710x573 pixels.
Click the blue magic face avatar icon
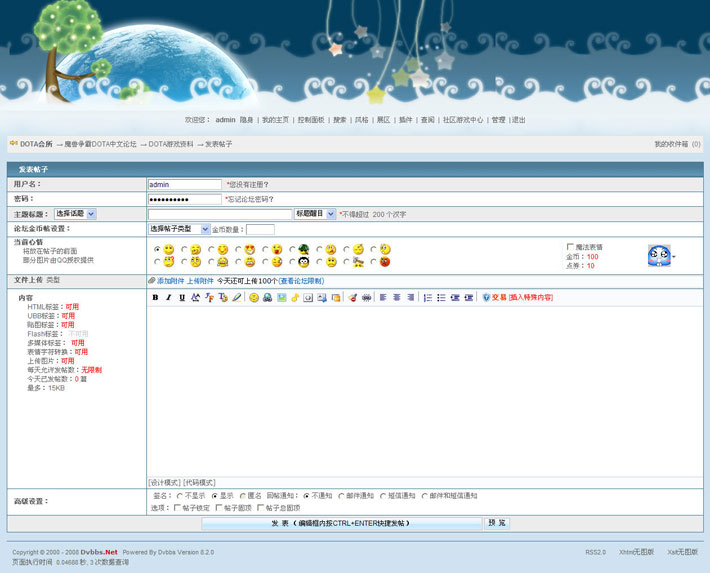tap(659, 256)
